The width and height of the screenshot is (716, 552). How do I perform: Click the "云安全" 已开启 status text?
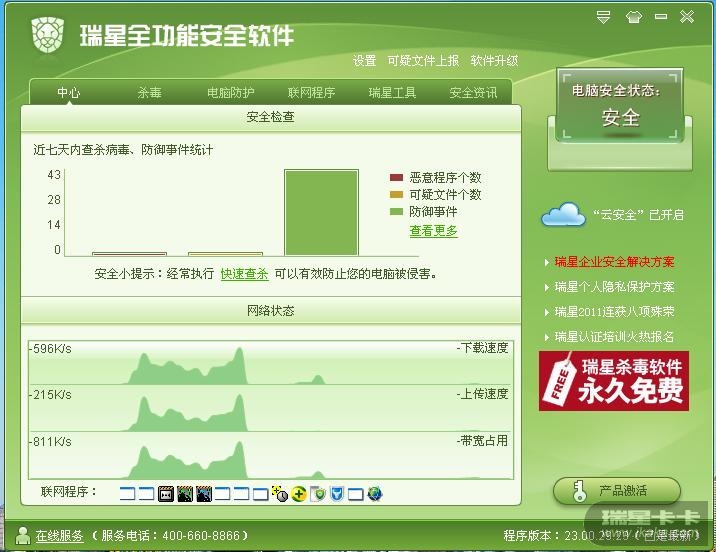(638, 215)
